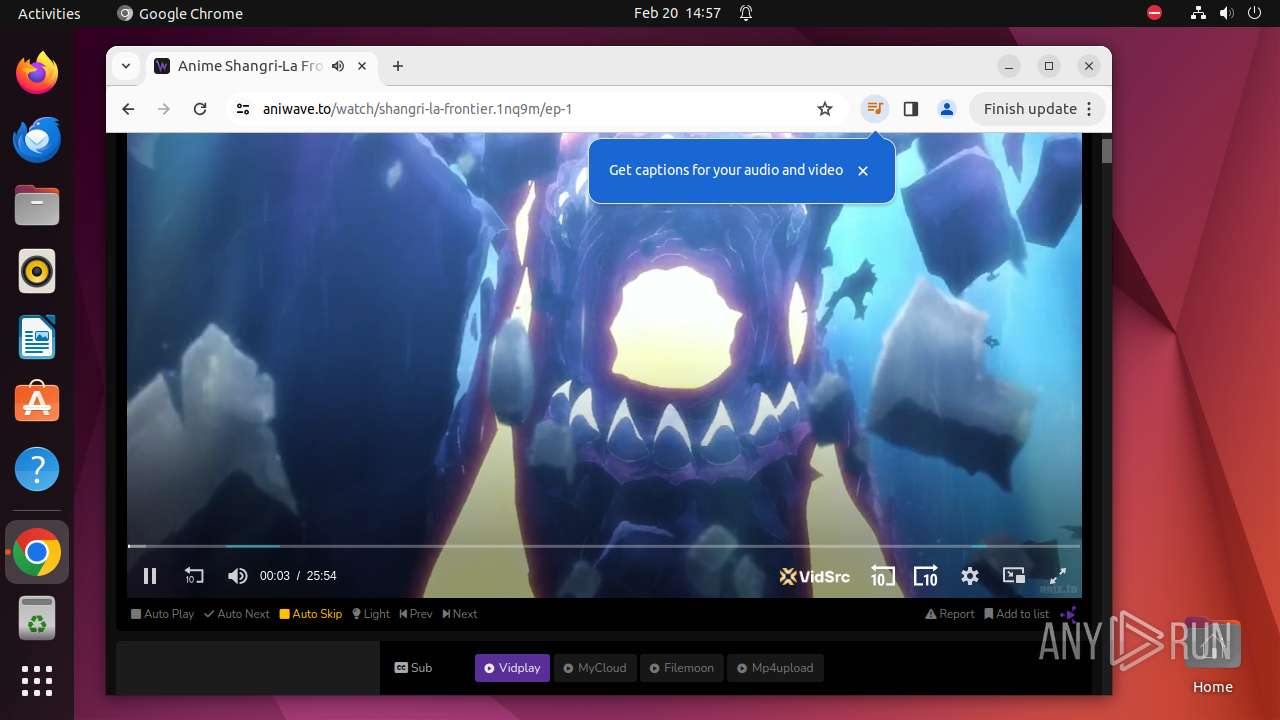
Task: Click the purple sparkle icon beside Add to list
Action: point(1069,614)
